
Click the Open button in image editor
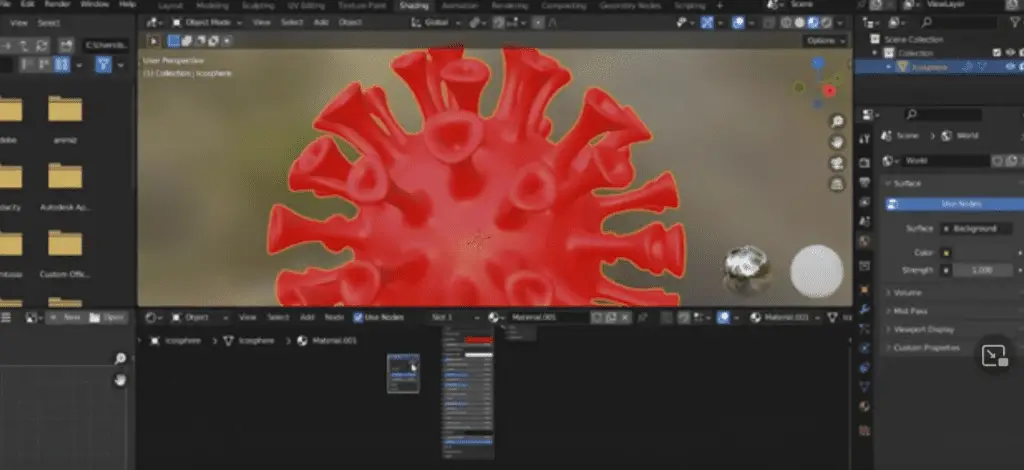click(107, 317)
